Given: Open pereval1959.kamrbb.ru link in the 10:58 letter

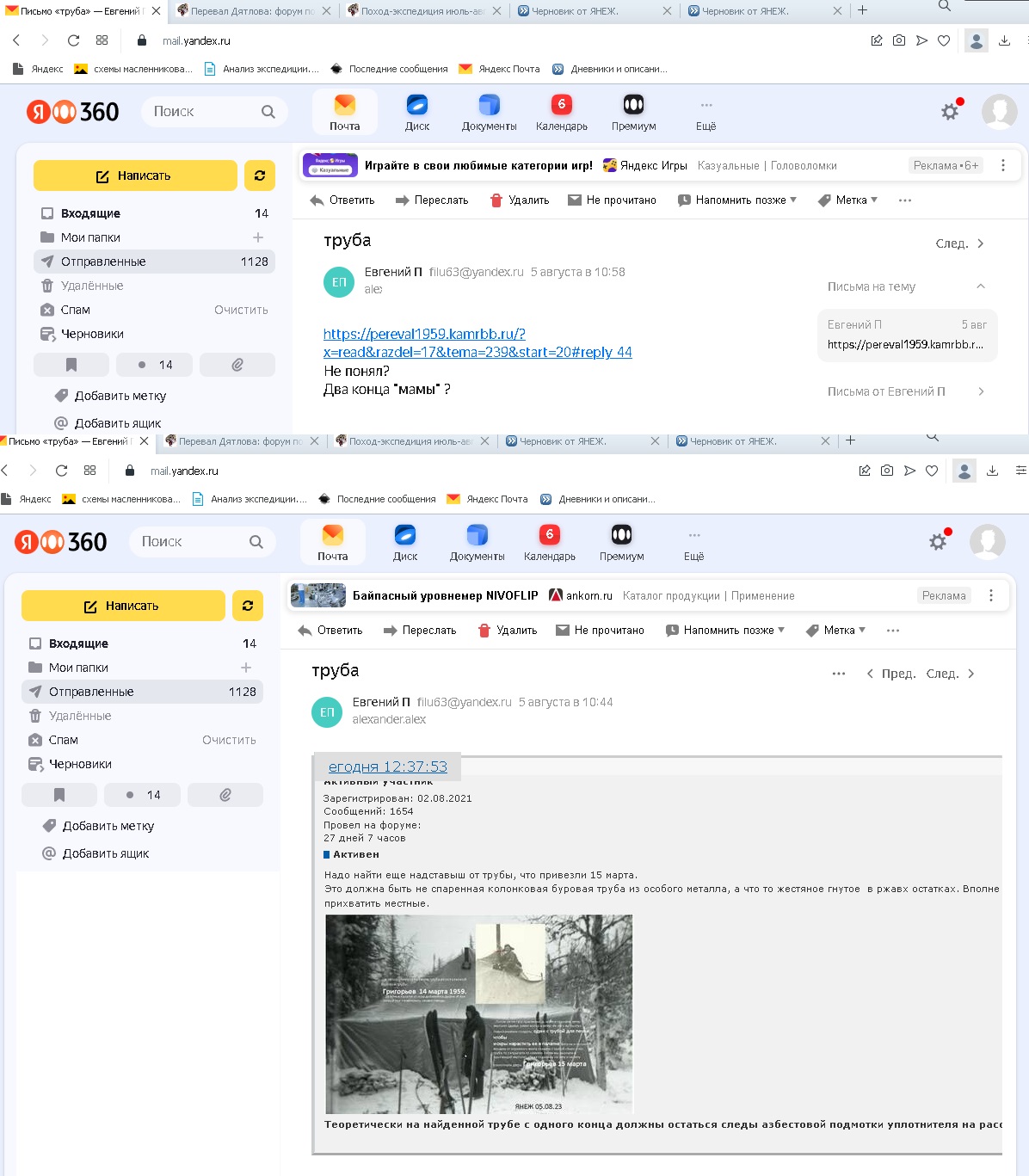Looking at the screenshot, I should tap(478, 343).
